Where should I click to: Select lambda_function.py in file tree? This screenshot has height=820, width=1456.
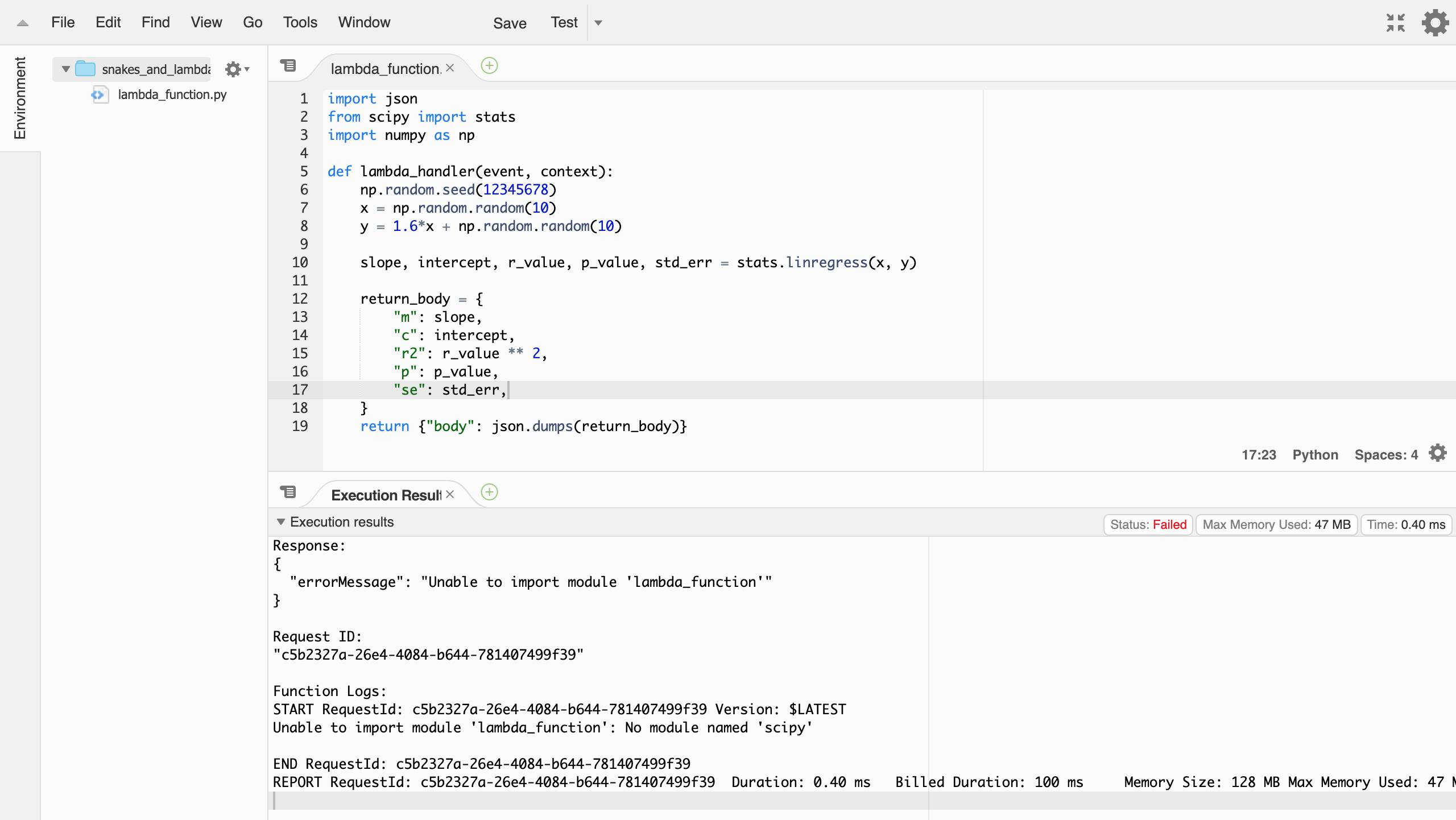[x=172, y=94]
